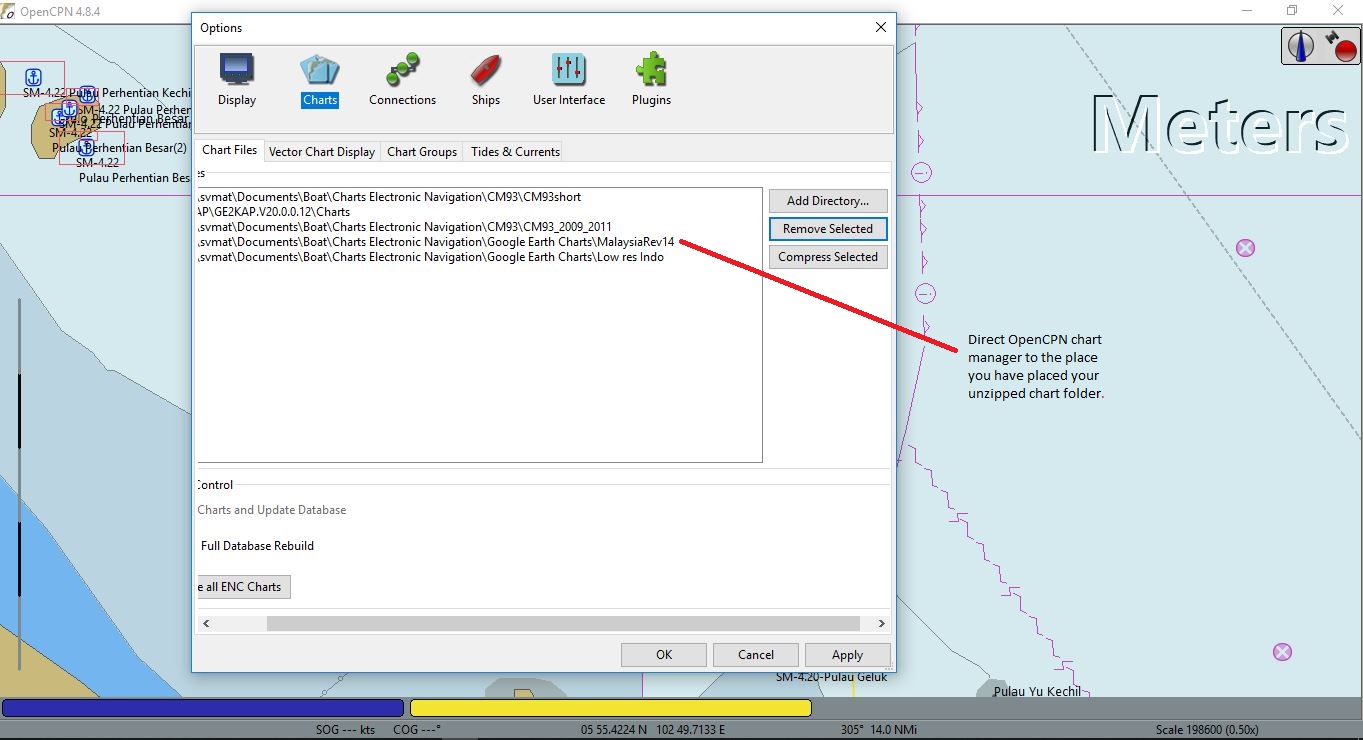The width and height of the screenshot is (1363, 740).
Task: Confirm settings with the OK button
Action: (x=663, y=654)
